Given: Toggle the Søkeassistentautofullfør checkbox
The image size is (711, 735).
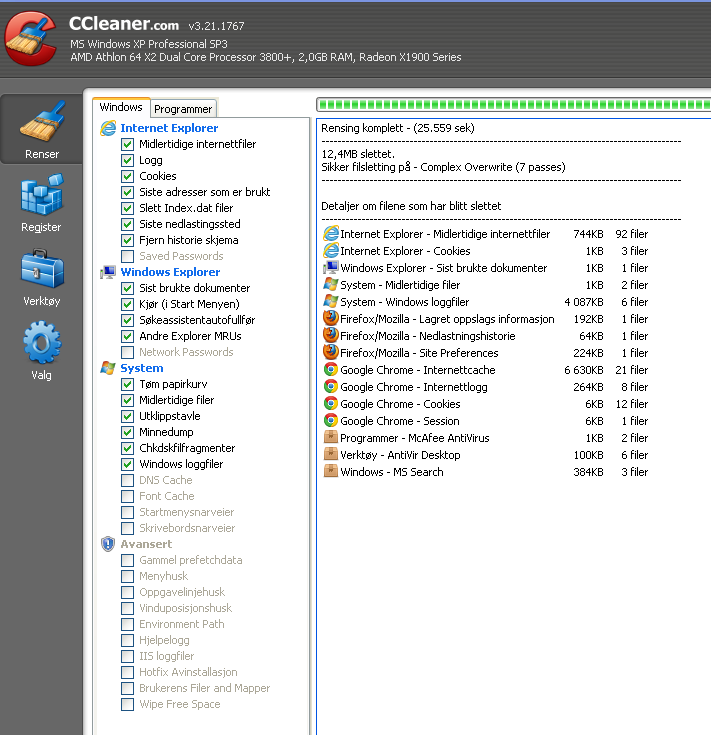Looking at the screenshot, I should [127, 320].
